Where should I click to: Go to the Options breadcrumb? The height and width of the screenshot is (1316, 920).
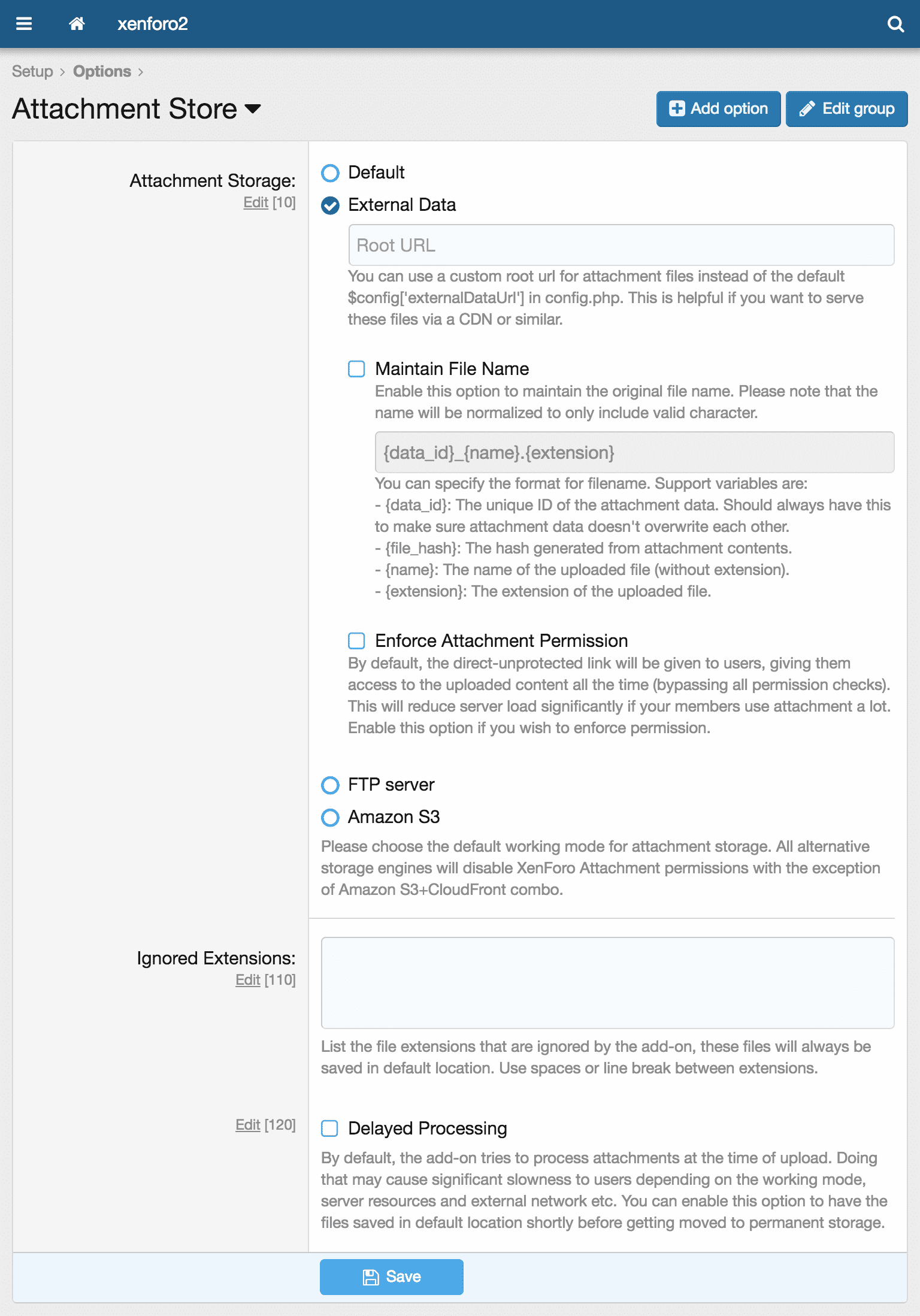pyautogui.click(x=102, y=71)
